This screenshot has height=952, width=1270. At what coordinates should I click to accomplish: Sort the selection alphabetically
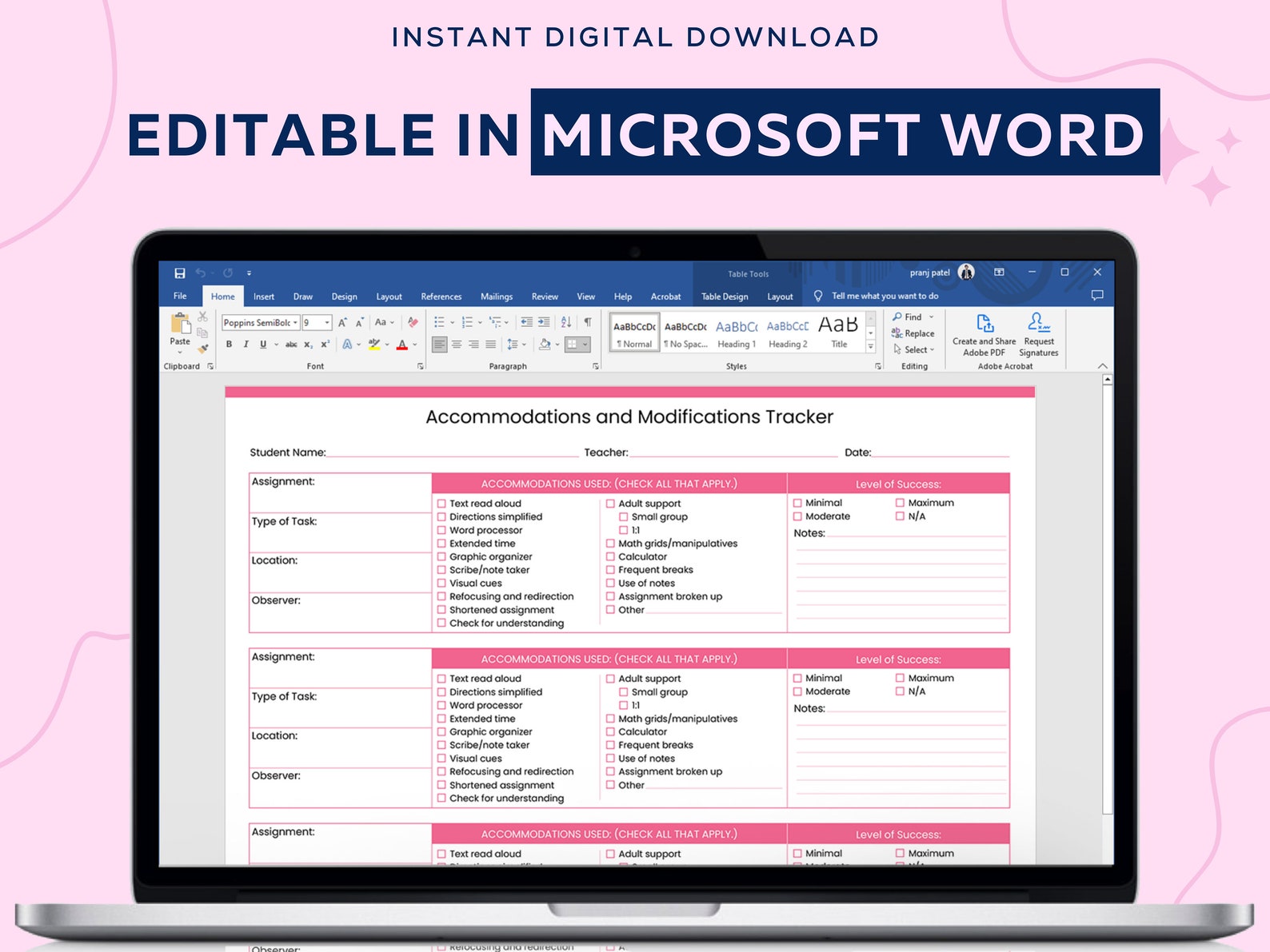pyautogui.click(x=566, y=323)
